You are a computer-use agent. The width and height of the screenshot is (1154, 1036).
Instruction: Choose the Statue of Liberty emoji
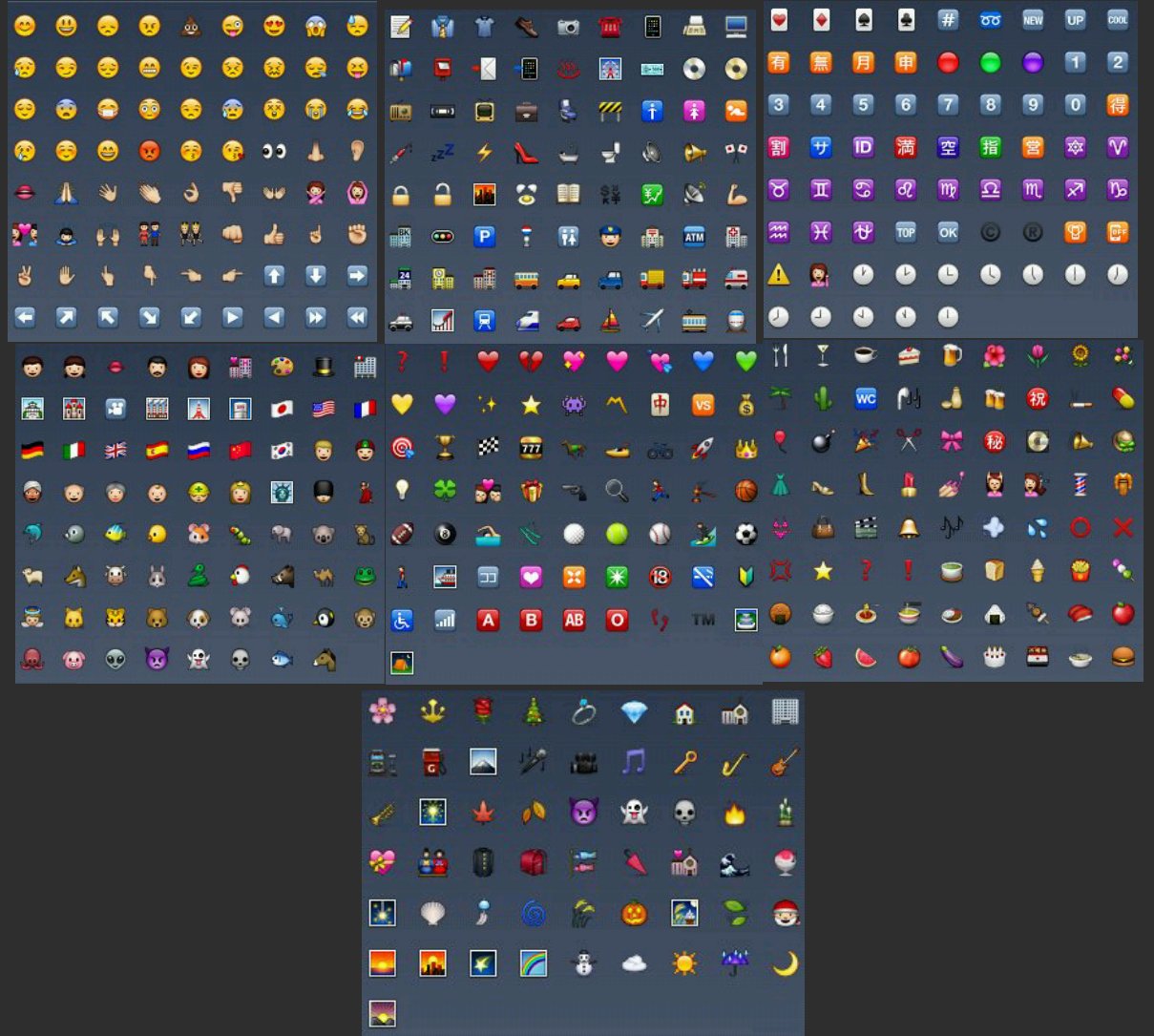[x=282, y=492]
